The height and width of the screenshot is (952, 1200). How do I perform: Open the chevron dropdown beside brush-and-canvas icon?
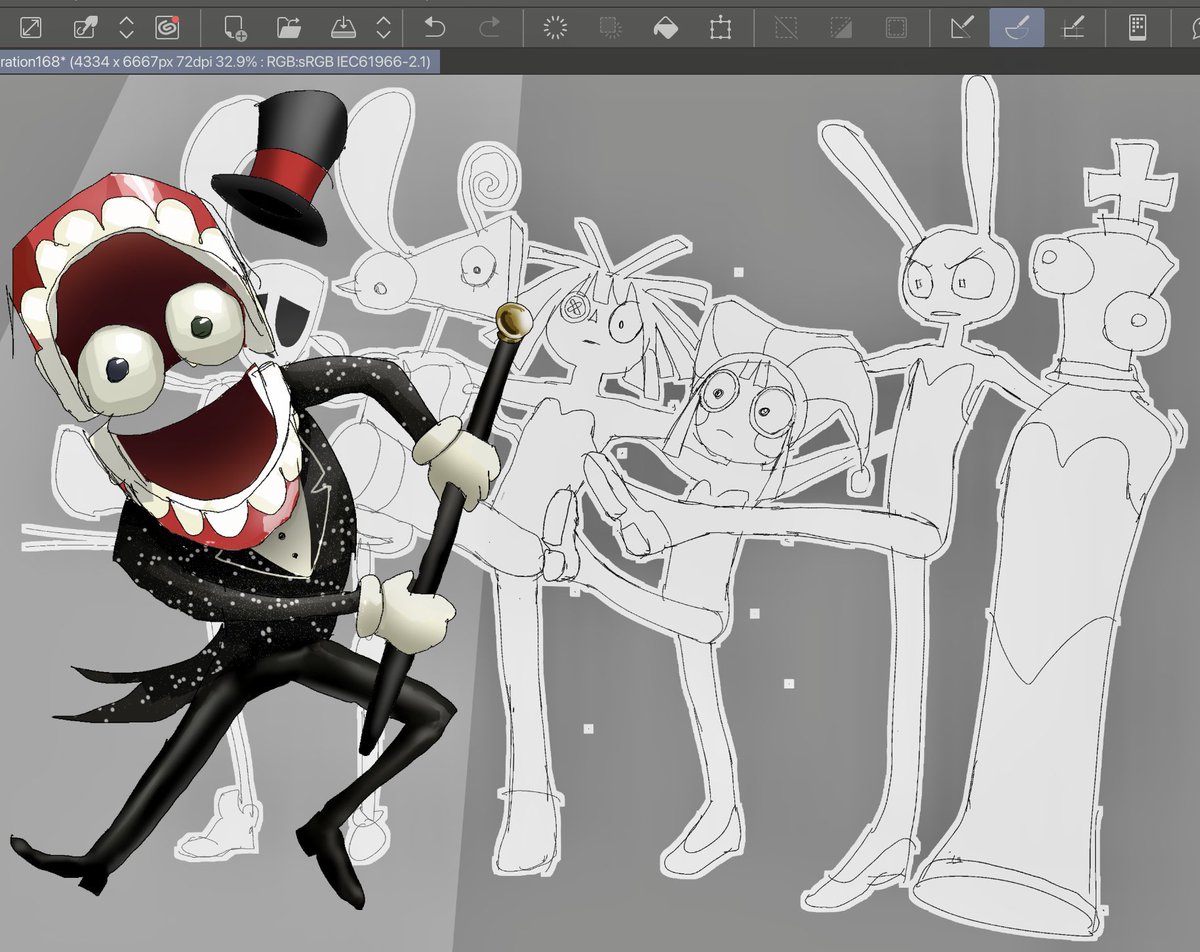(126, 27)
